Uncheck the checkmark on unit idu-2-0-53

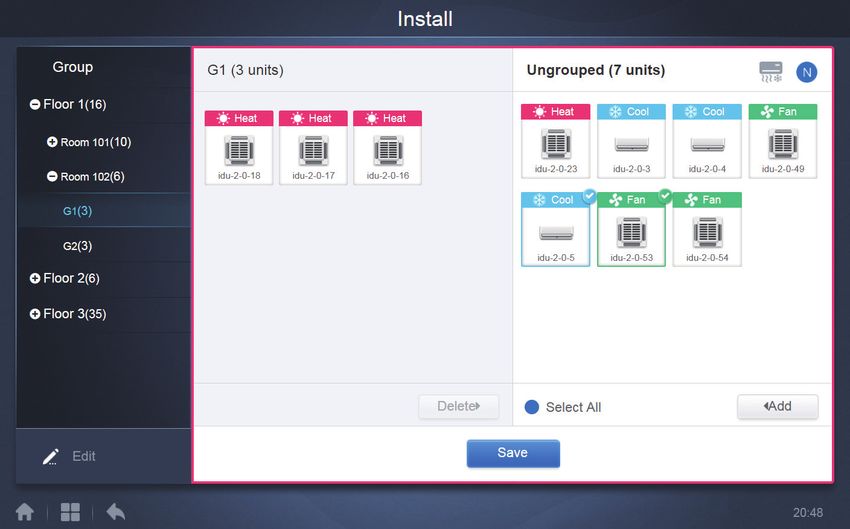tap(665, 196)
